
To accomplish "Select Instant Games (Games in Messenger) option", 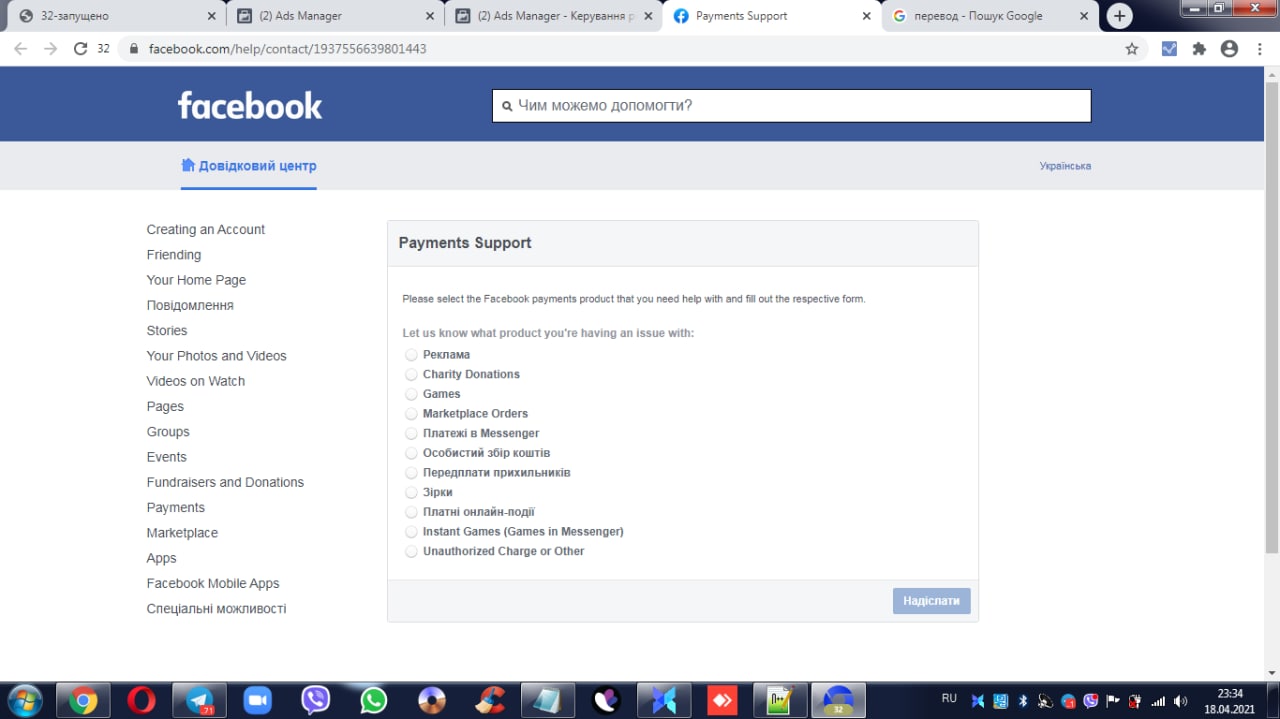I will pos(411,532).
